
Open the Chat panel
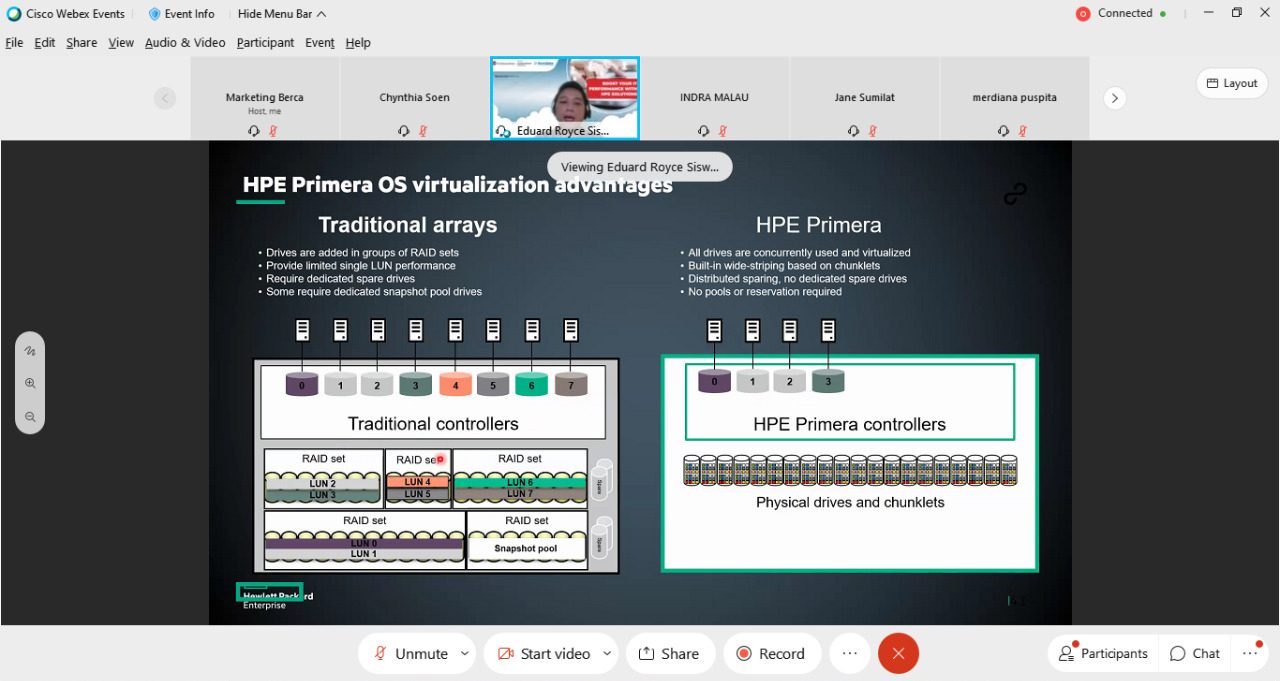1195,653
